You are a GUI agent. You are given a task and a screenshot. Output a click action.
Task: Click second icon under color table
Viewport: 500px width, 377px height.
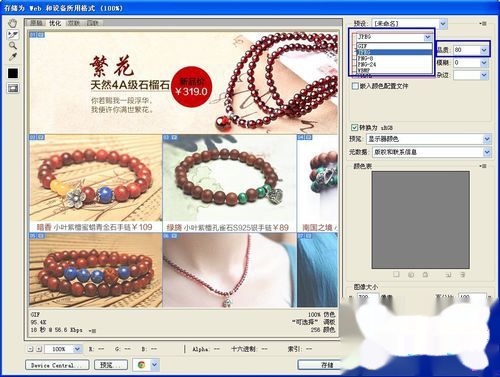pos(411,275)
